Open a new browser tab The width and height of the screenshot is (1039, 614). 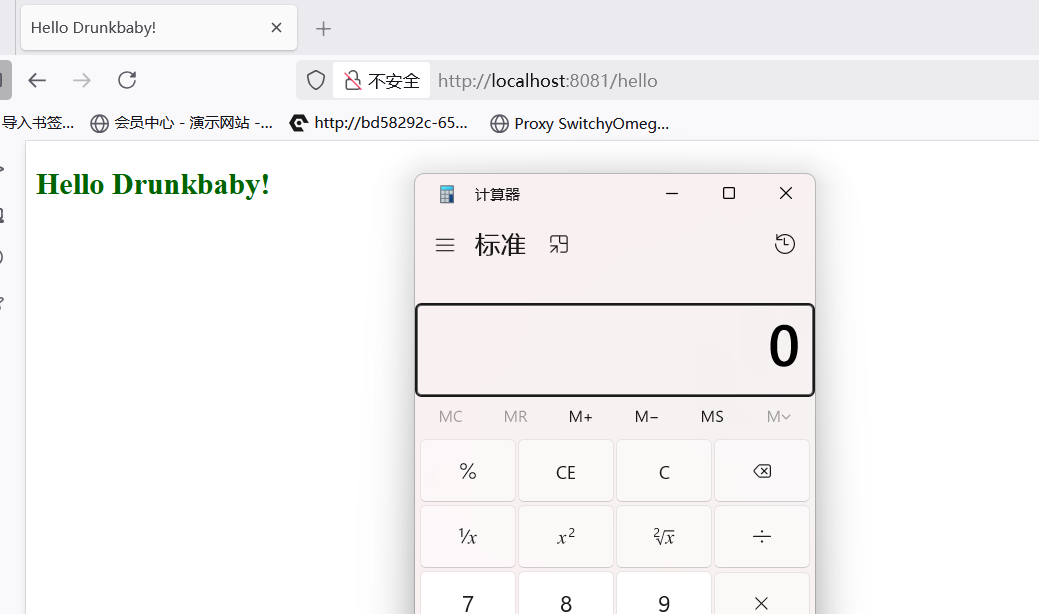(323, 29)
